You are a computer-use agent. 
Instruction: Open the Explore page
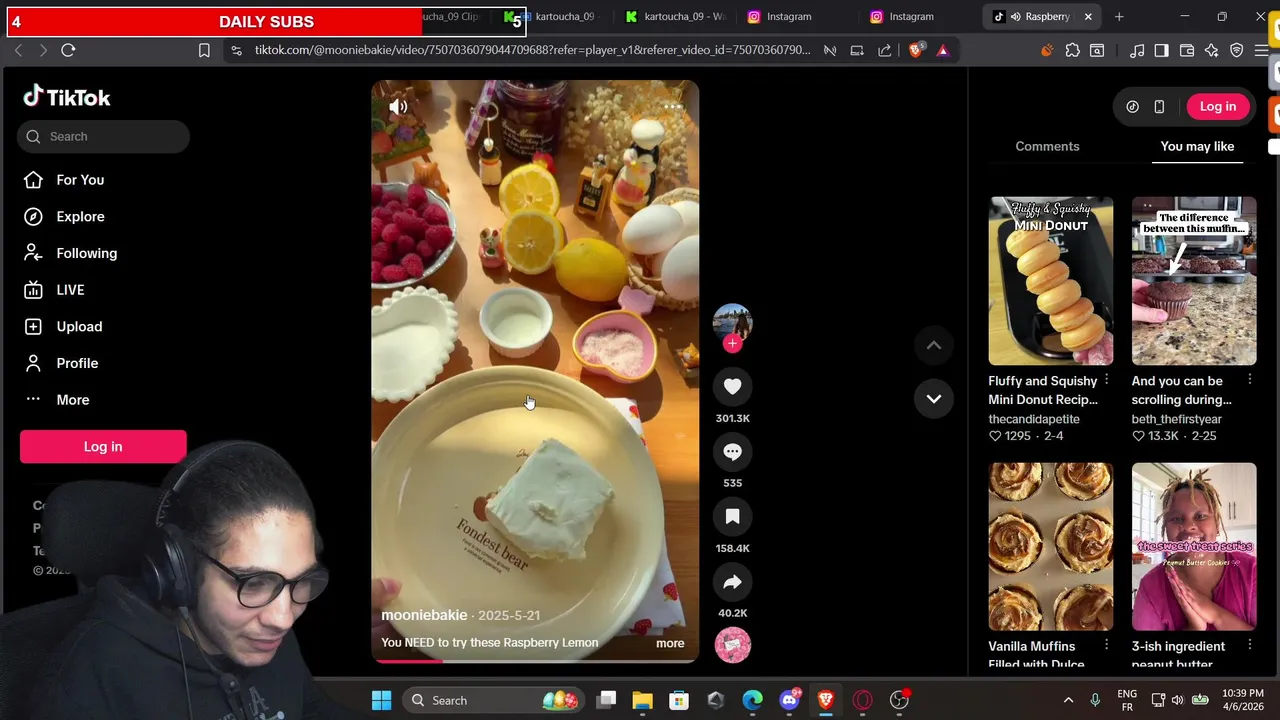[80, 216]
